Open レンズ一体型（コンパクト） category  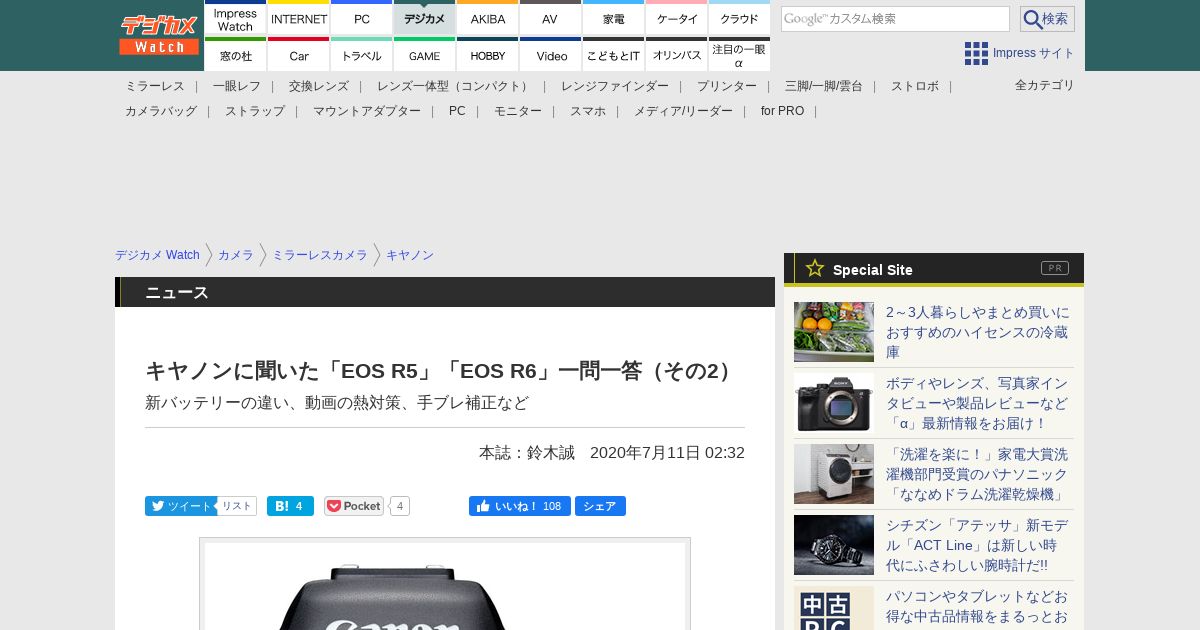(455, 86)
